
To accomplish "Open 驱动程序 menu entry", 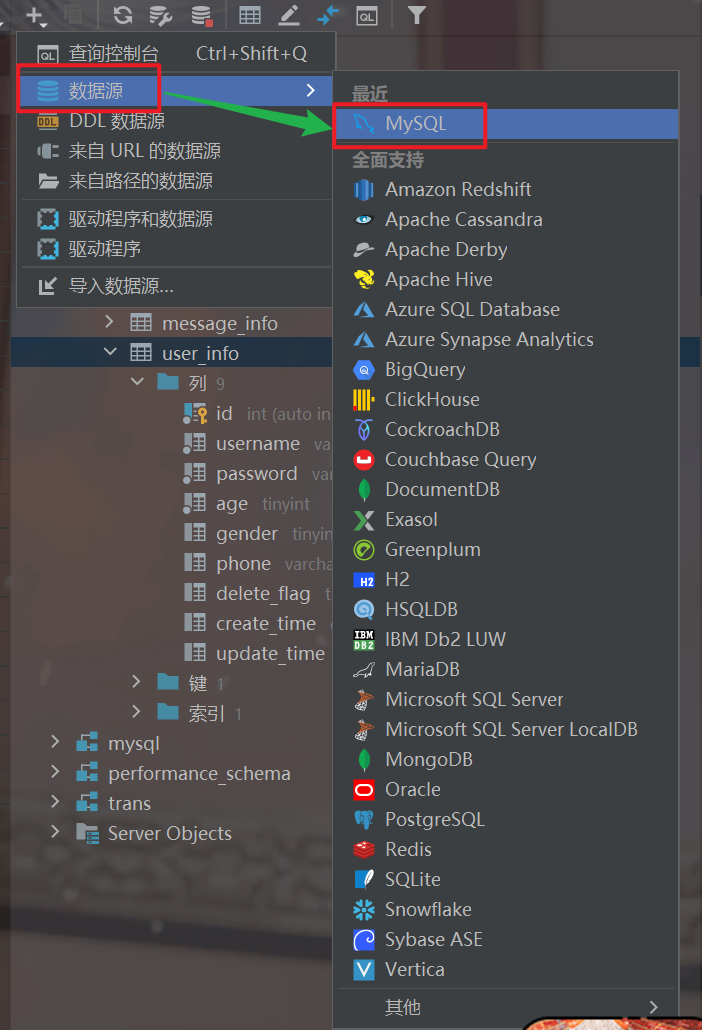I will click(176, 249).
